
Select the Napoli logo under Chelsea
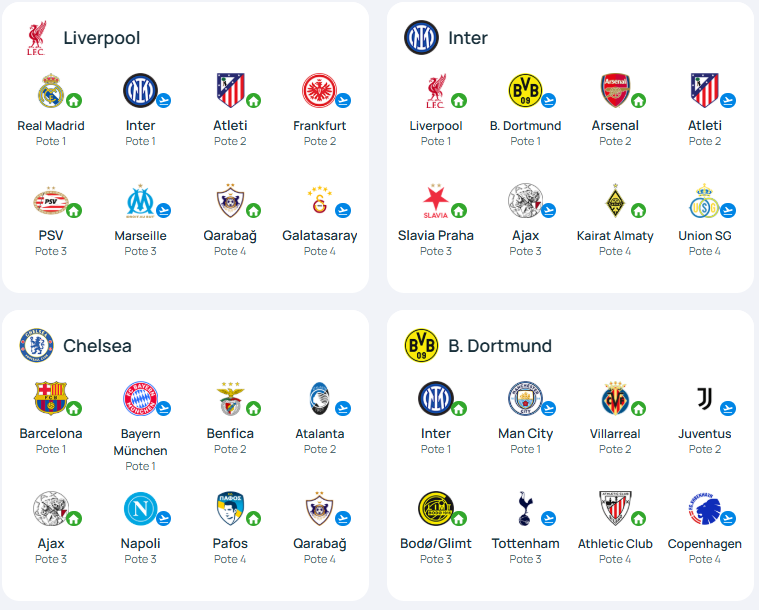(140, 508)
